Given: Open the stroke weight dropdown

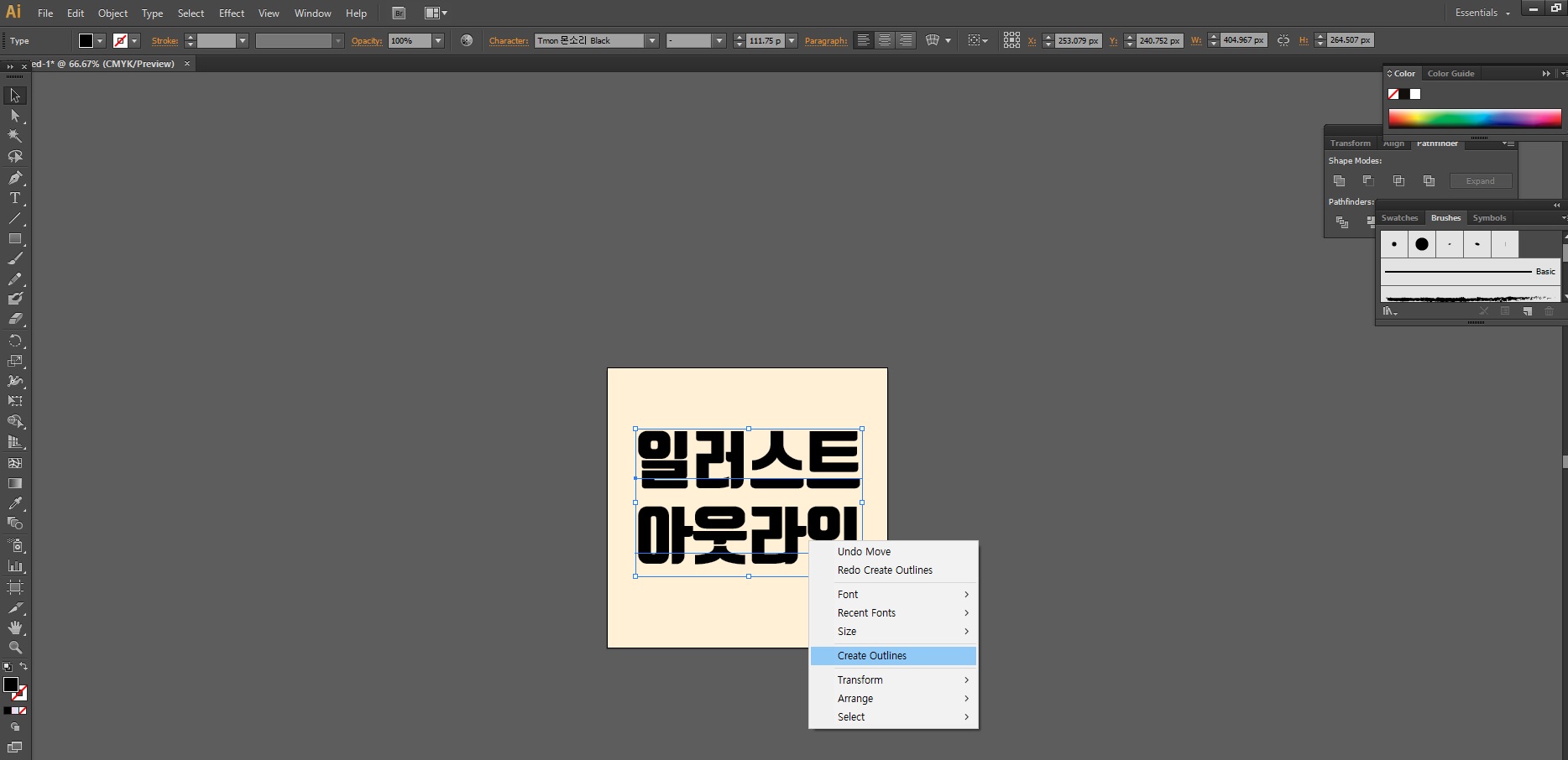Looking at the screenshot, I should coord(243,40).
